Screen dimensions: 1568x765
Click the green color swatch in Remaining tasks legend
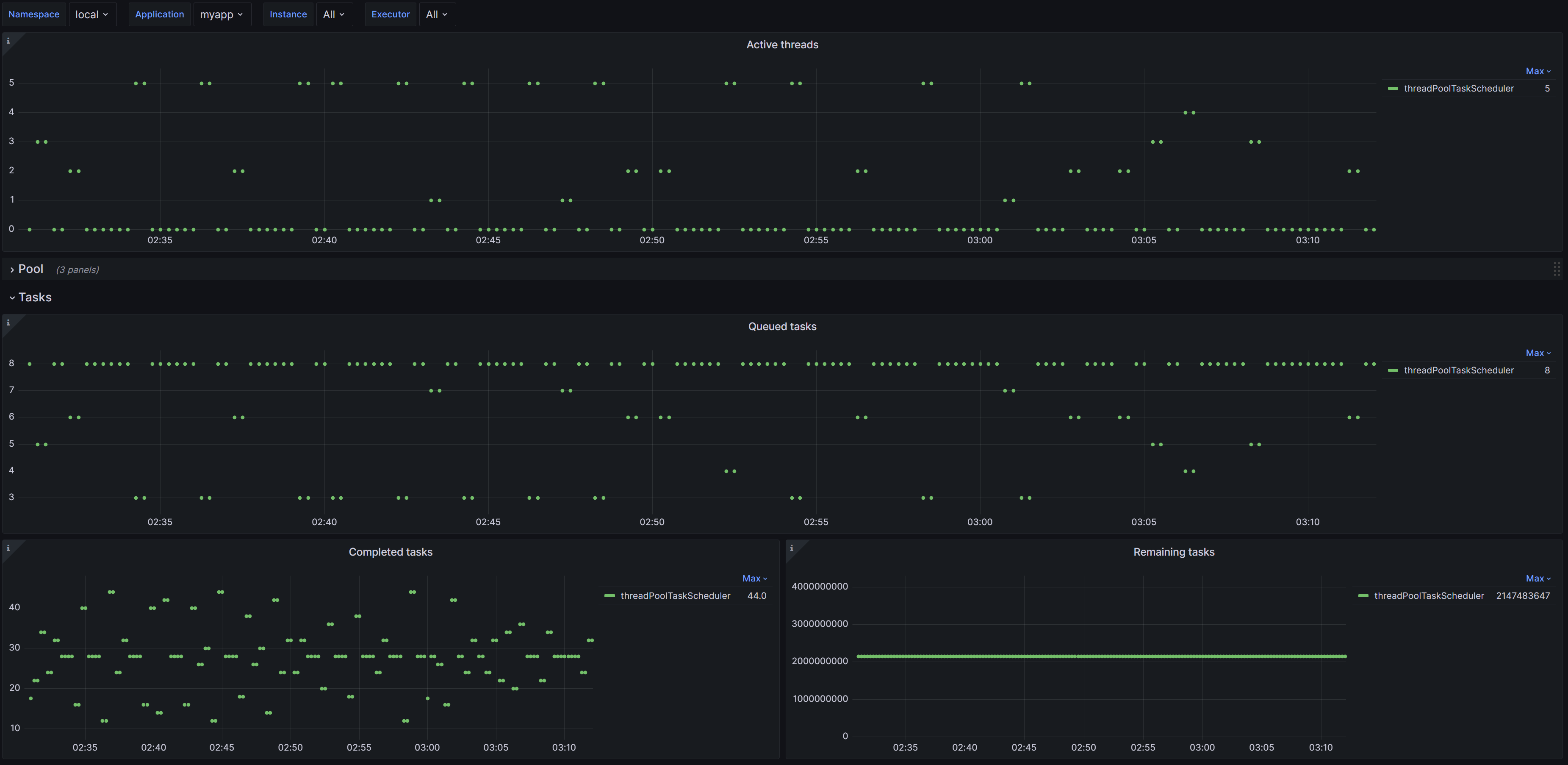pos(1363,595)
